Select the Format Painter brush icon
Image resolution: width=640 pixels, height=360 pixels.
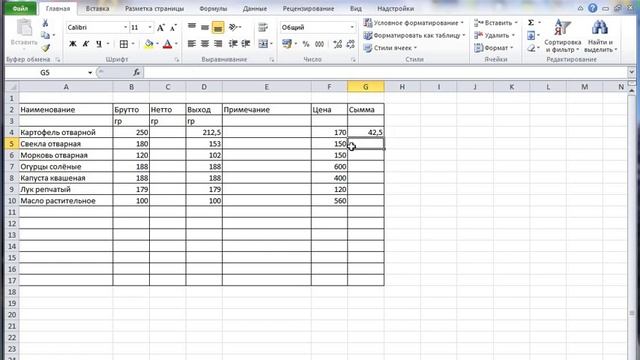coord(45,48)
